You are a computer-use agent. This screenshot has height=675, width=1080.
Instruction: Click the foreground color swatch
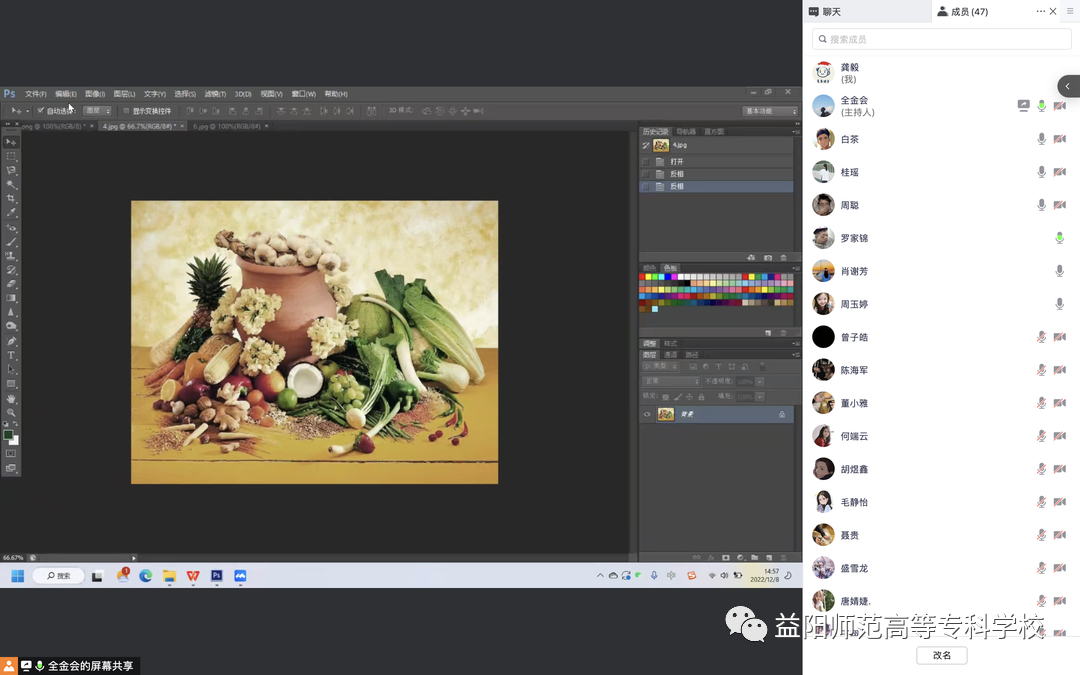tap(8, 435)
